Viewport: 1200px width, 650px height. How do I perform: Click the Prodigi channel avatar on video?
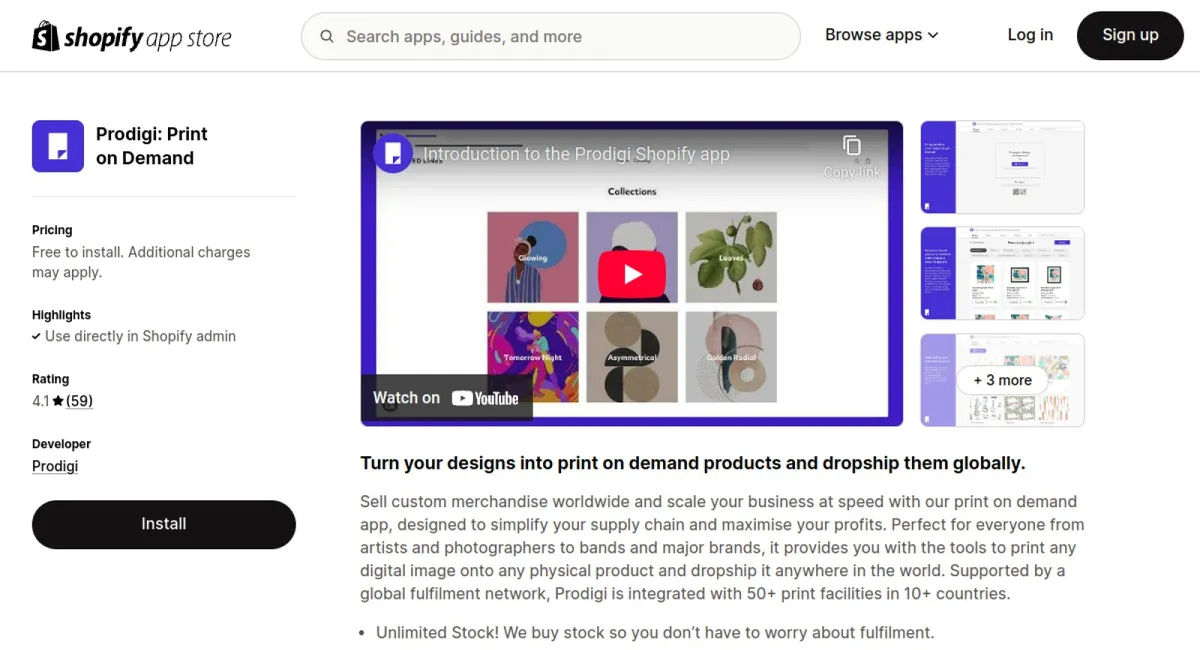click(x=393, y=153)
